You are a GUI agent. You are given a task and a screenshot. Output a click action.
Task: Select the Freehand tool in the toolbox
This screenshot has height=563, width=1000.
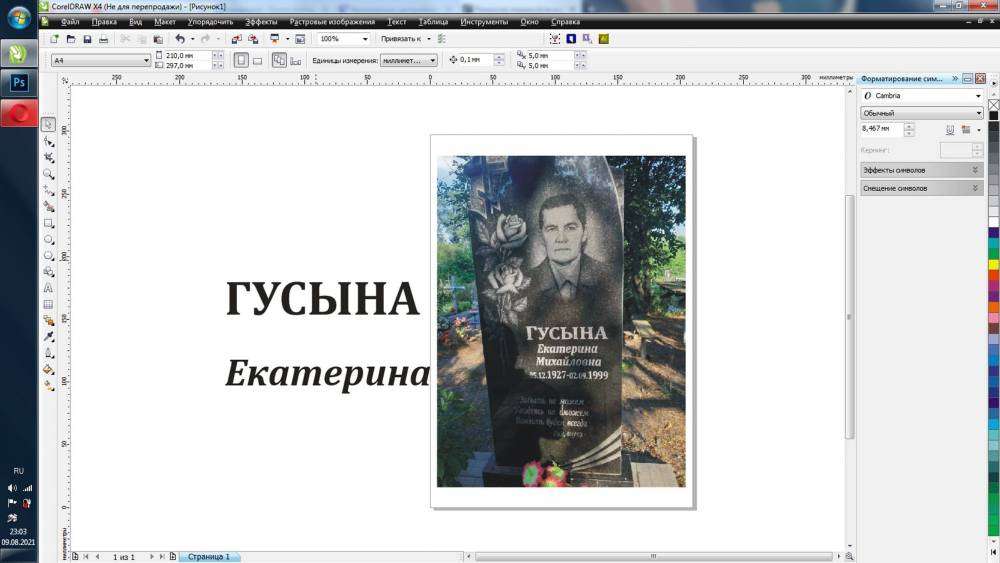[48, 191]
